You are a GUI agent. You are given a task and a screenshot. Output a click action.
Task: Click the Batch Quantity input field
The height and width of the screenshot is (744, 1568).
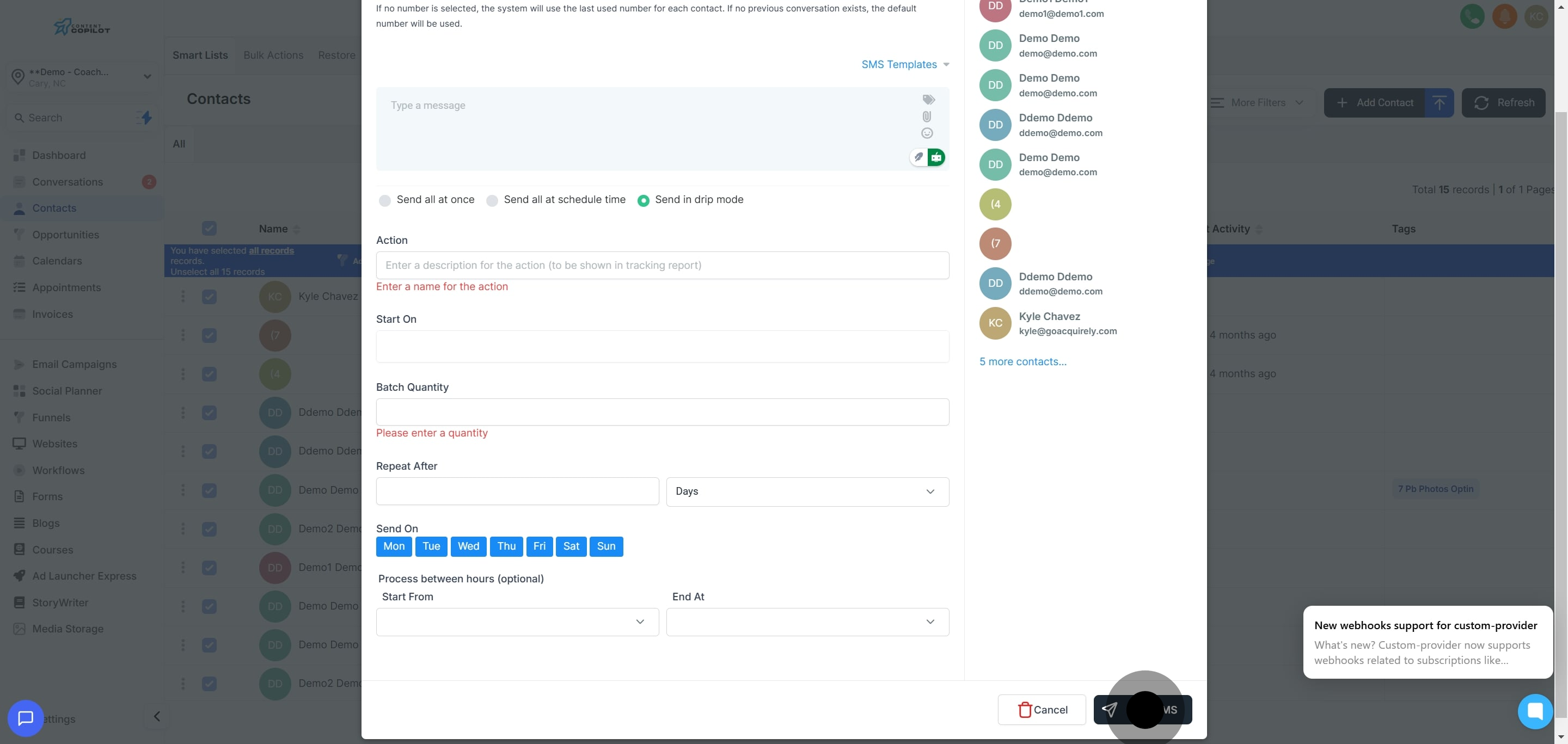click(662, 412)
